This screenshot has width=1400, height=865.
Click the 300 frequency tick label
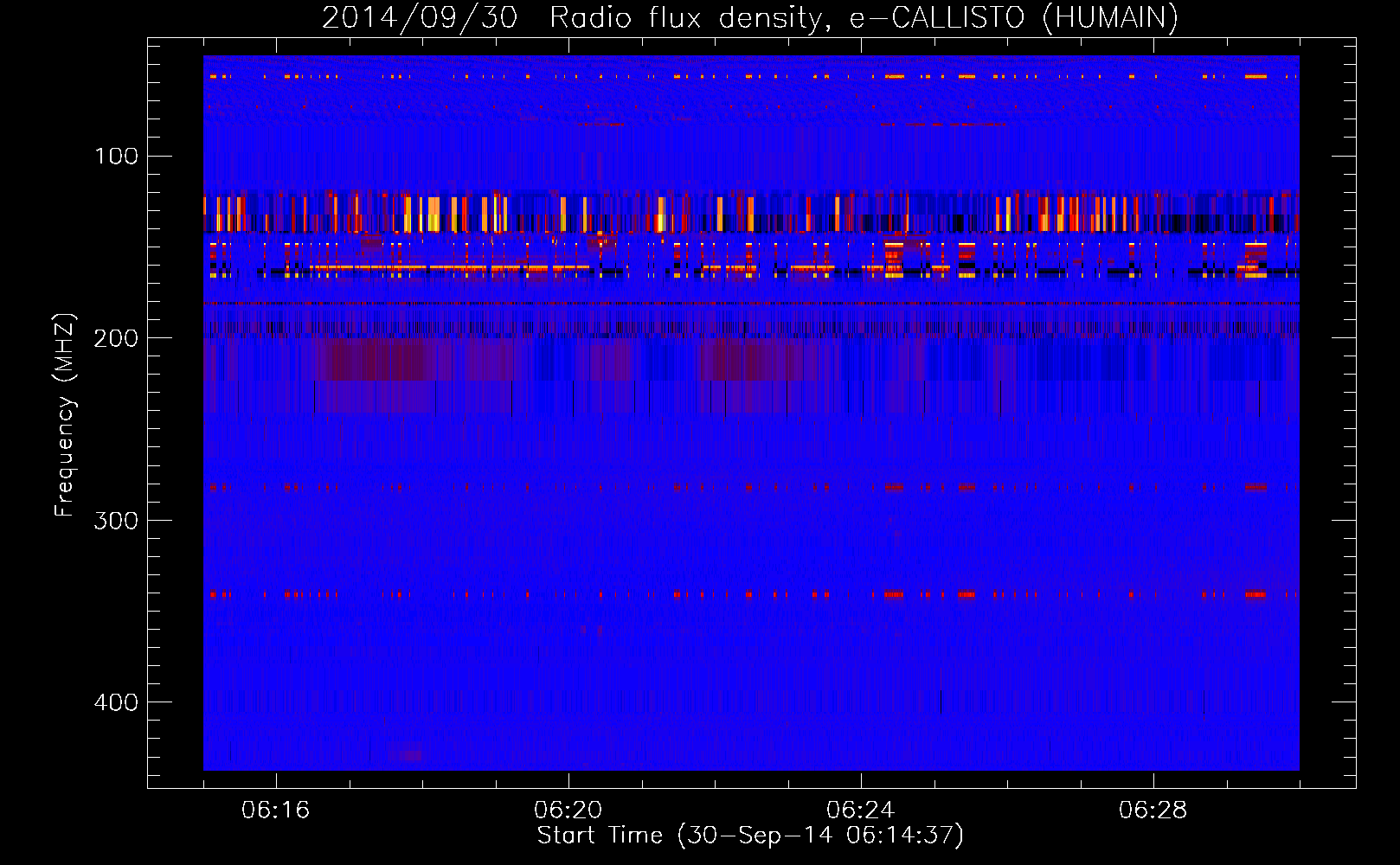[x=116, y=520]
